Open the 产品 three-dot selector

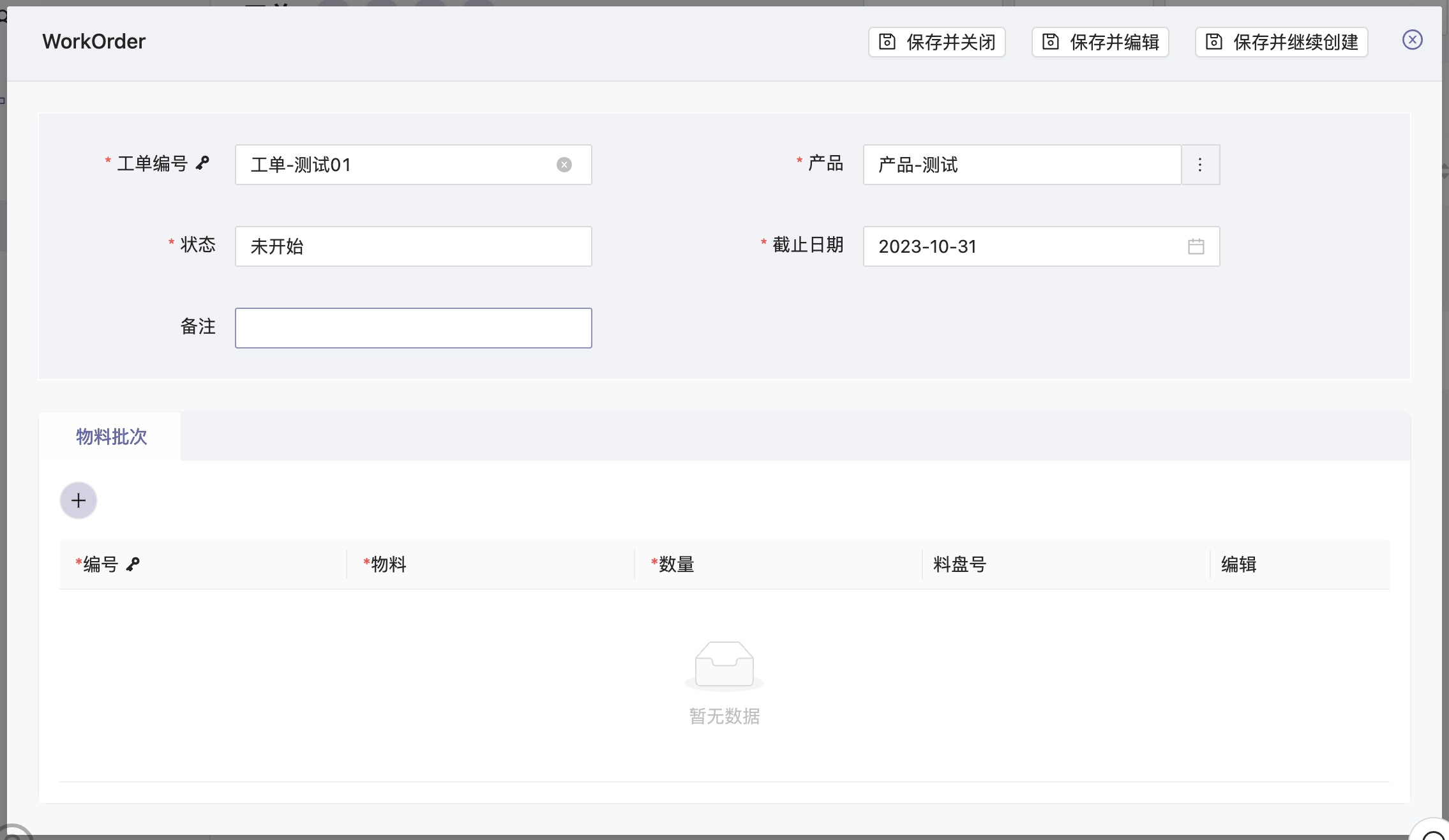click(1200, 165)
